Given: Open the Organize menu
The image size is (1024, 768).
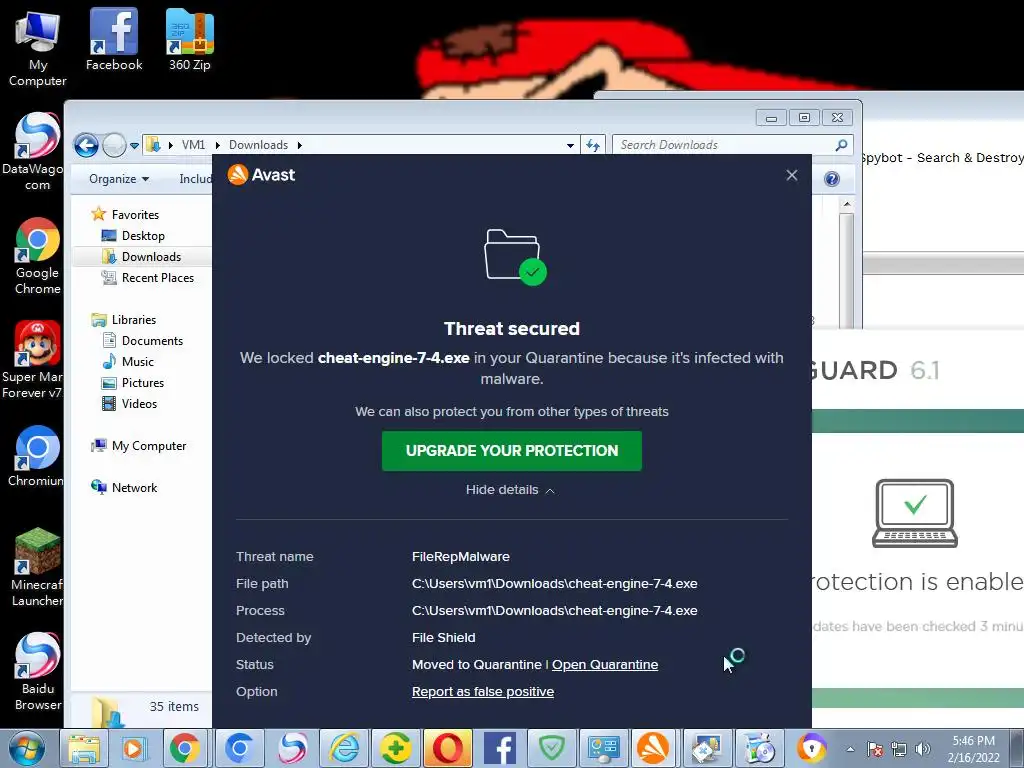Looking at the screenshot, I should pyautogui.click(x=119, y=179).
